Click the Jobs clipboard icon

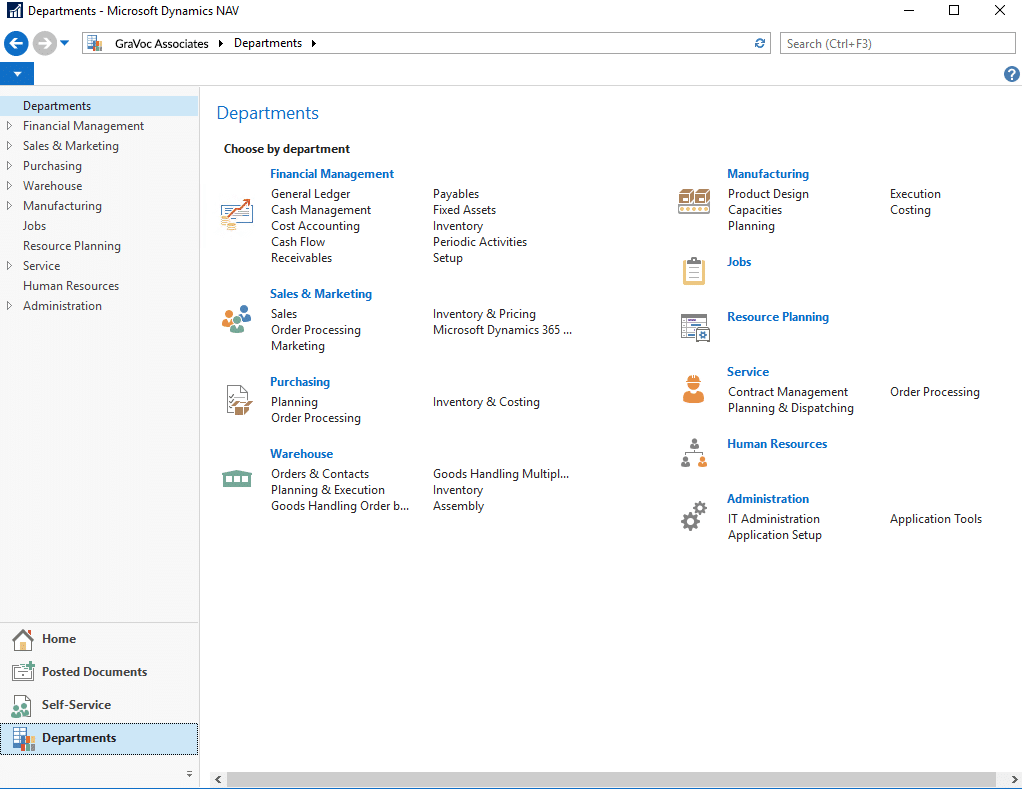pos(694,271)
